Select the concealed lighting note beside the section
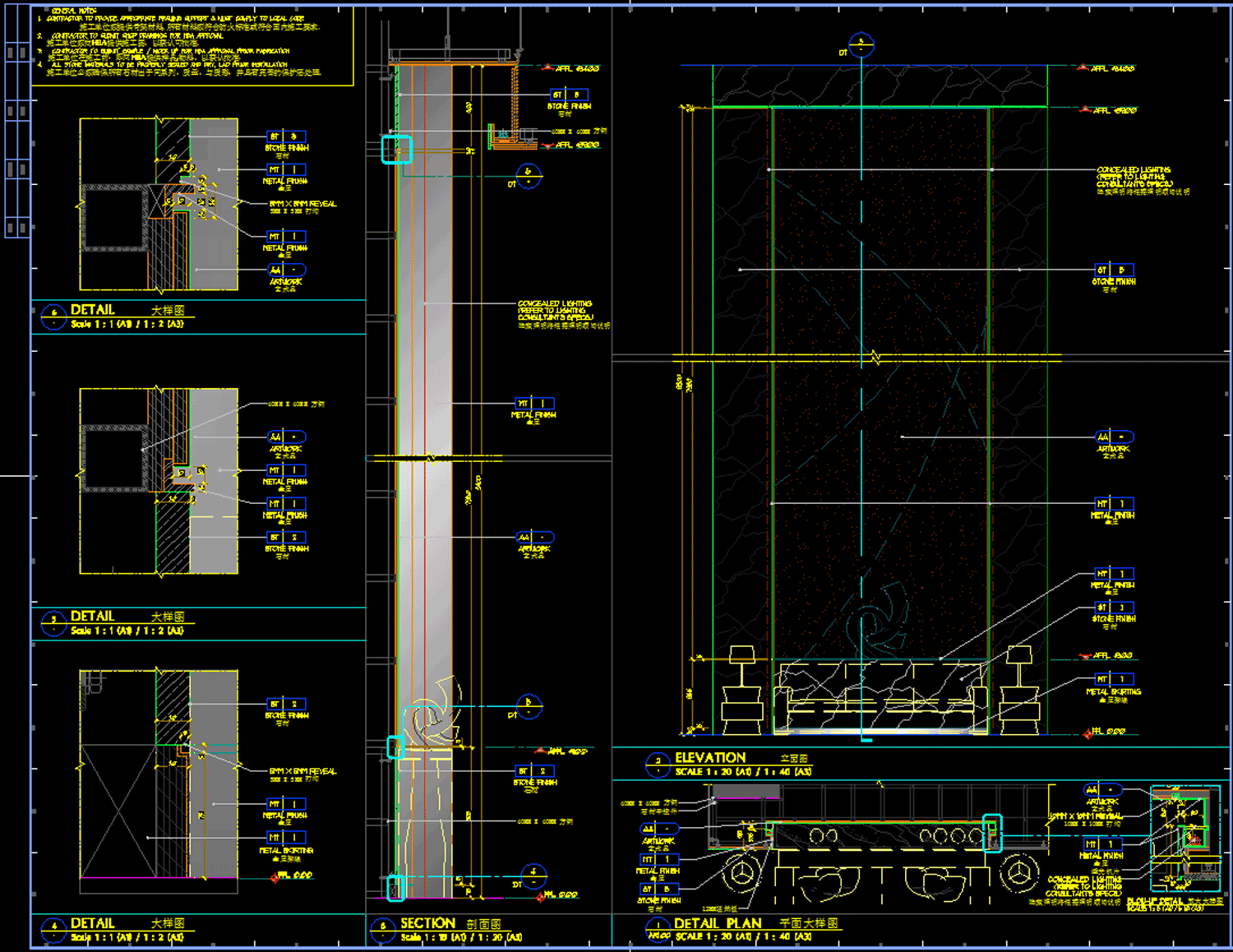Screen dimensions: 1233x952 (x=562, y=314)
